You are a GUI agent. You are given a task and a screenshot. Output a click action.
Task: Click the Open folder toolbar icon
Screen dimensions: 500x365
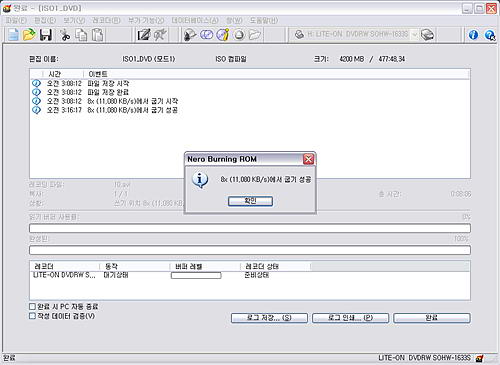(29, 35)
